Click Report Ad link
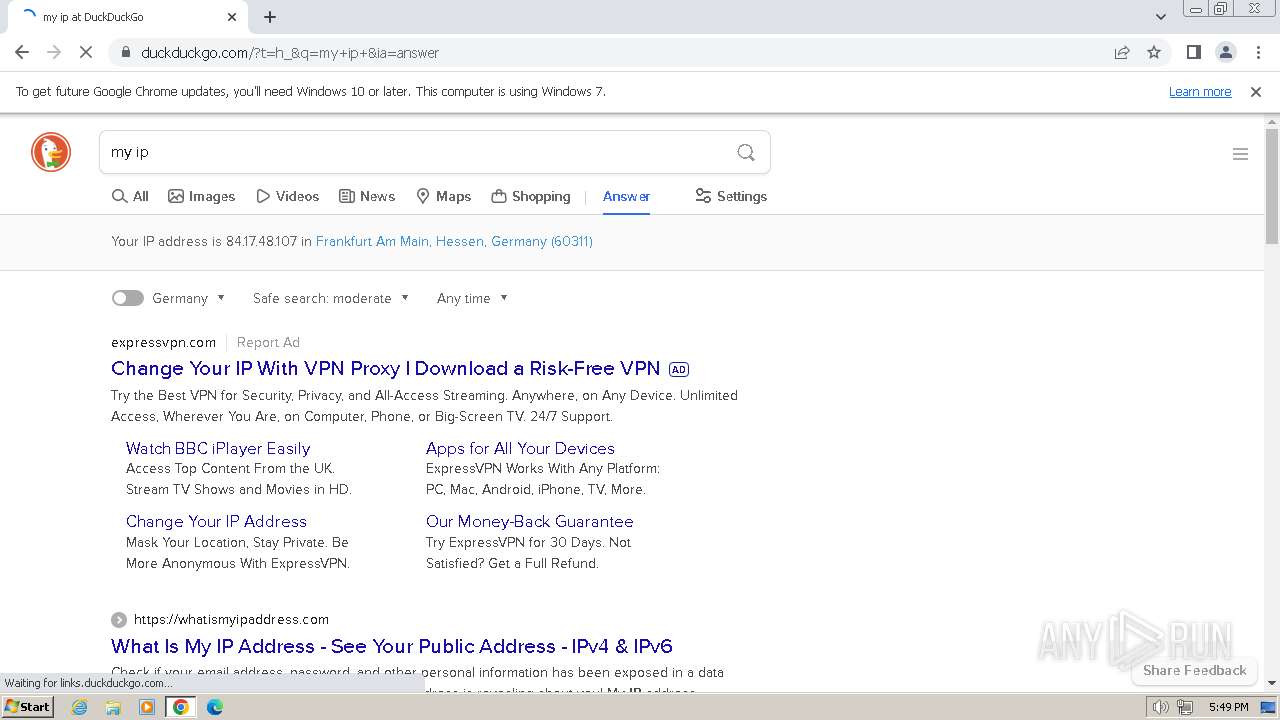The width and height of the screenshot is (1280, 720). (x=268, y=342)
